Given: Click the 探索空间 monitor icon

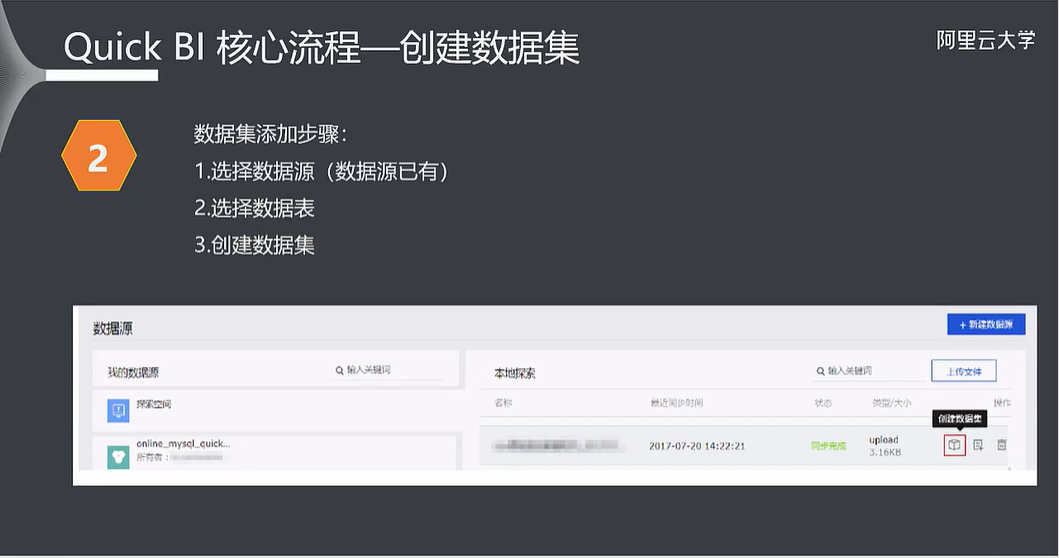Looking at the screenshot, I should click(118, 410).
